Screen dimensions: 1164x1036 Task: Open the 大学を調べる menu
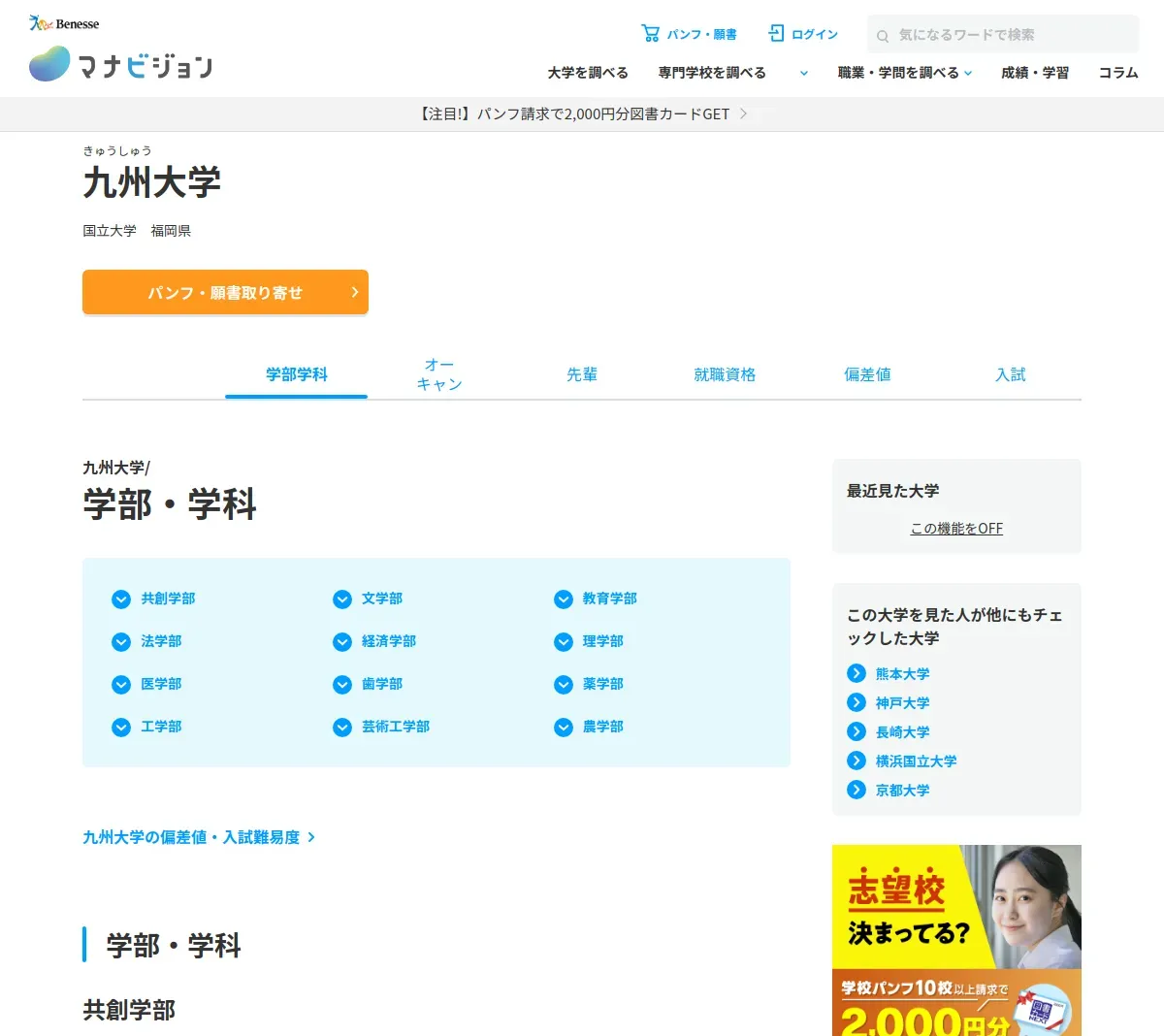coord(588,73)
